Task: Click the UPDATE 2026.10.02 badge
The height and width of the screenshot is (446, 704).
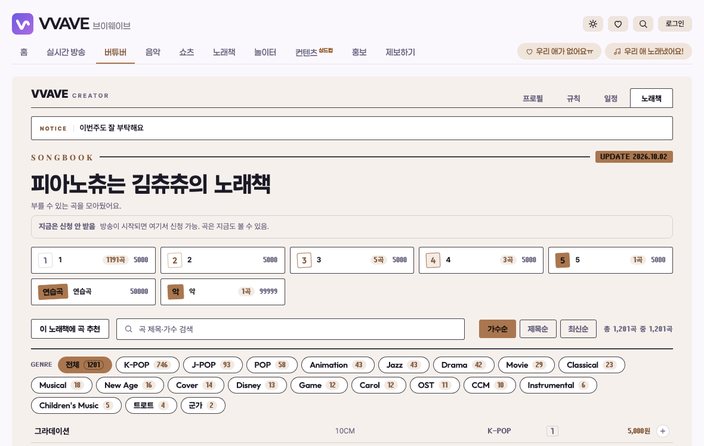Action: pos(634,157)
